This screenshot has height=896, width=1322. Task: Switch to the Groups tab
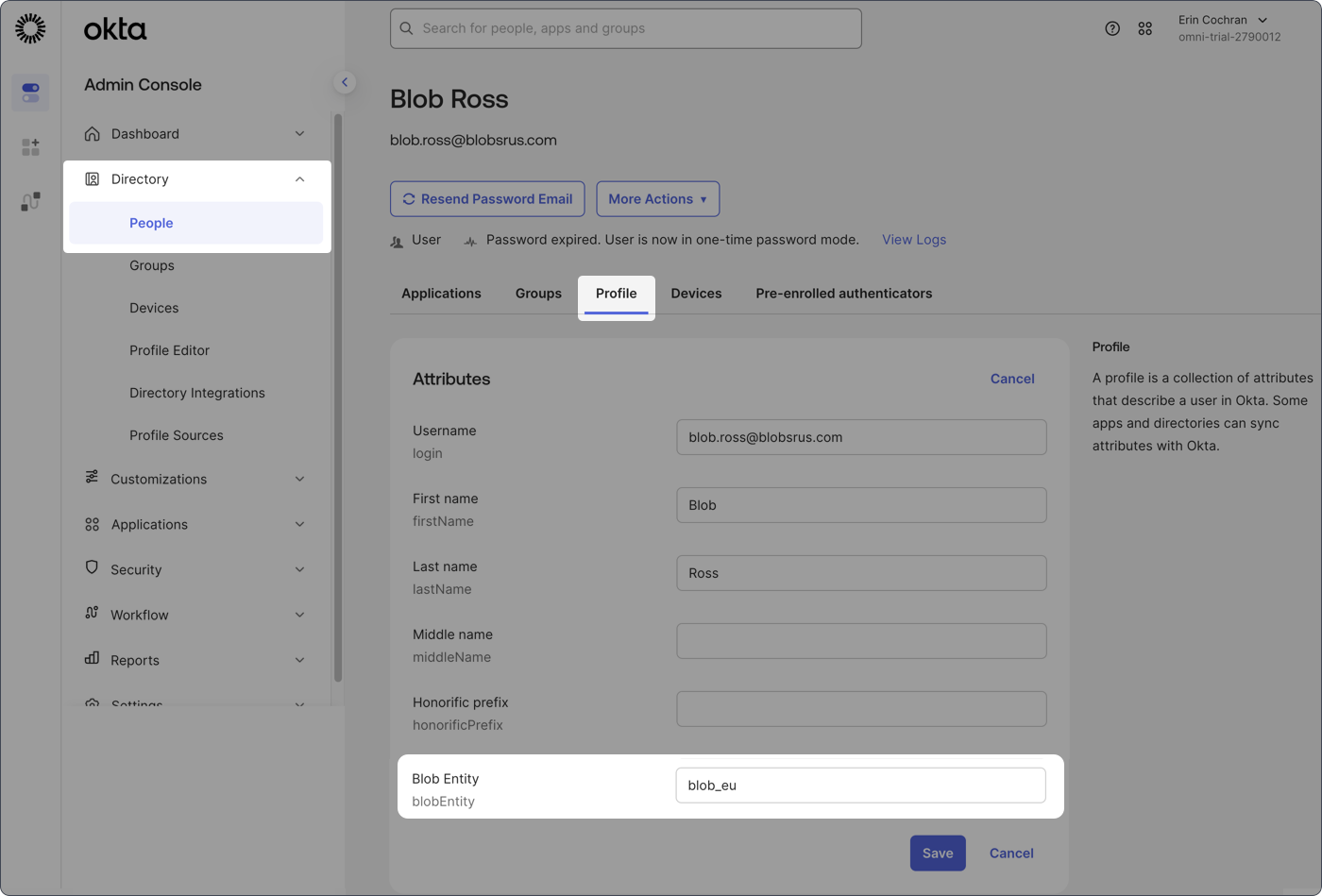[538, 293]
